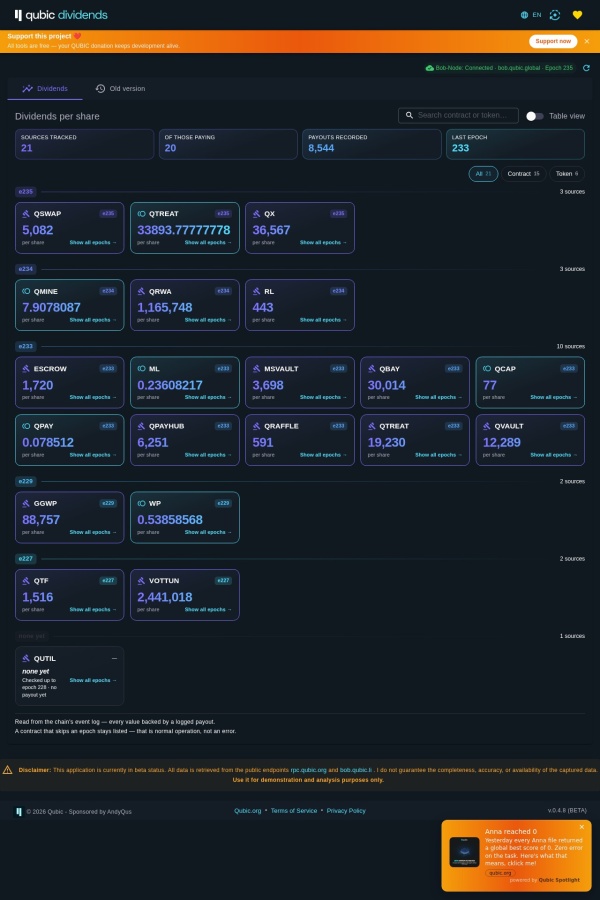Click the token icon on QTREAT e235 card

coord(141,214)
